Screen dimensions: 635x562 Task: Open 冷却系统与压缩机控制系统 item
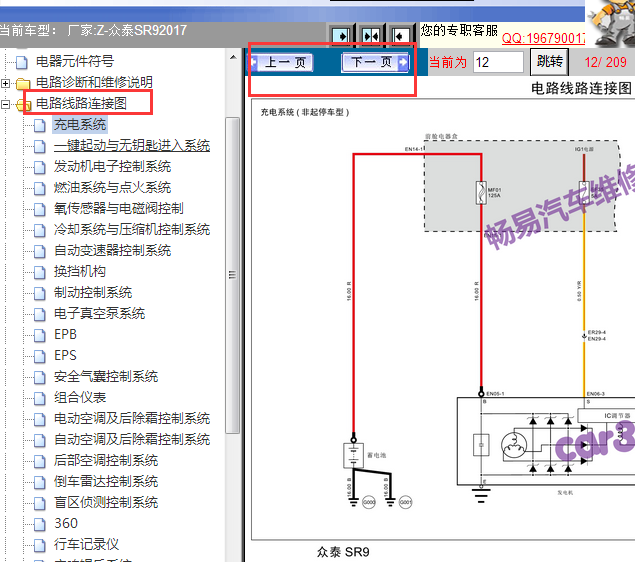132,230
